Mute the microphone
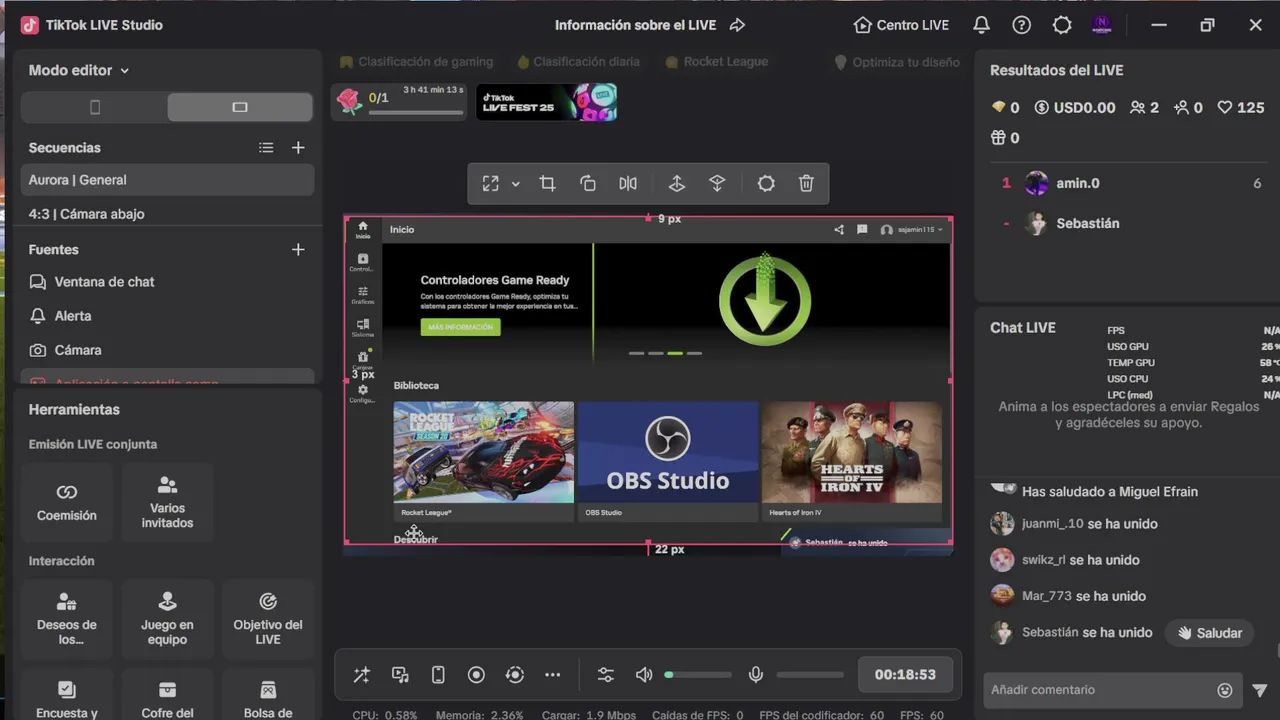Image resolution: width=1280 pixels, height=720 pixels. [756, 675]
